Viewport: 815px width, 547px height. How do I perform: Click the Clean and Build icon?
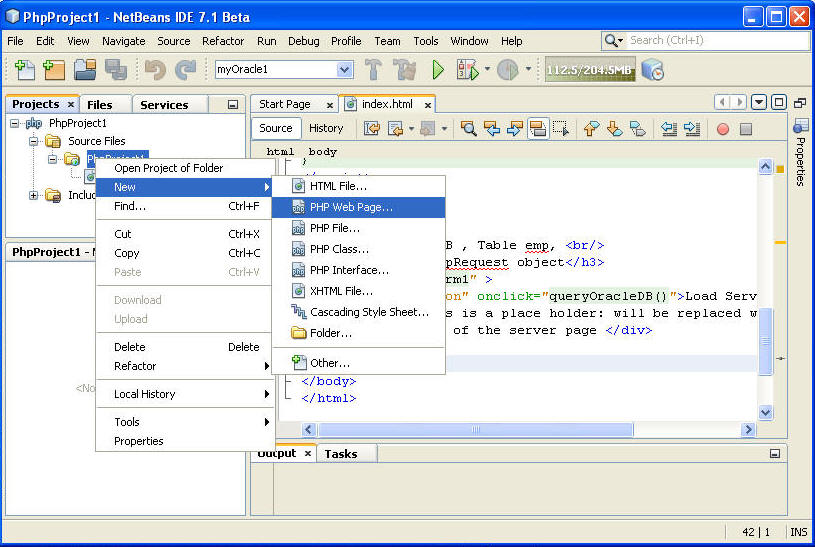tap(404, 69)
